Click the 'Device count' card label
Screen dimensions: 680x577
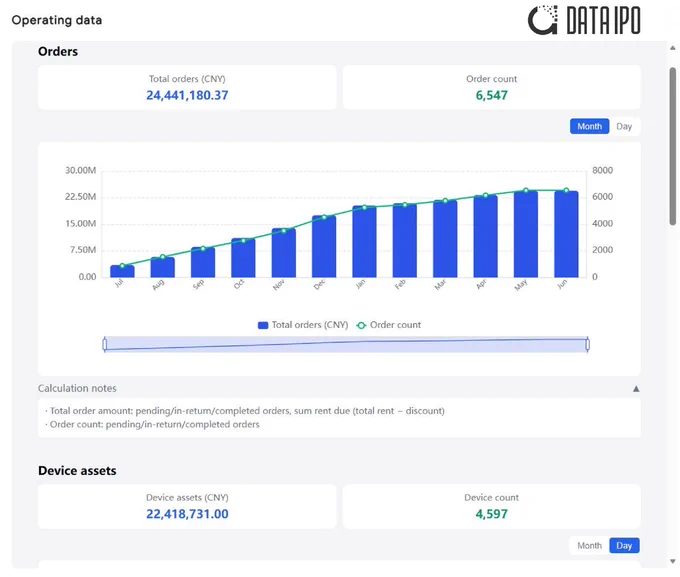(491, 498)
